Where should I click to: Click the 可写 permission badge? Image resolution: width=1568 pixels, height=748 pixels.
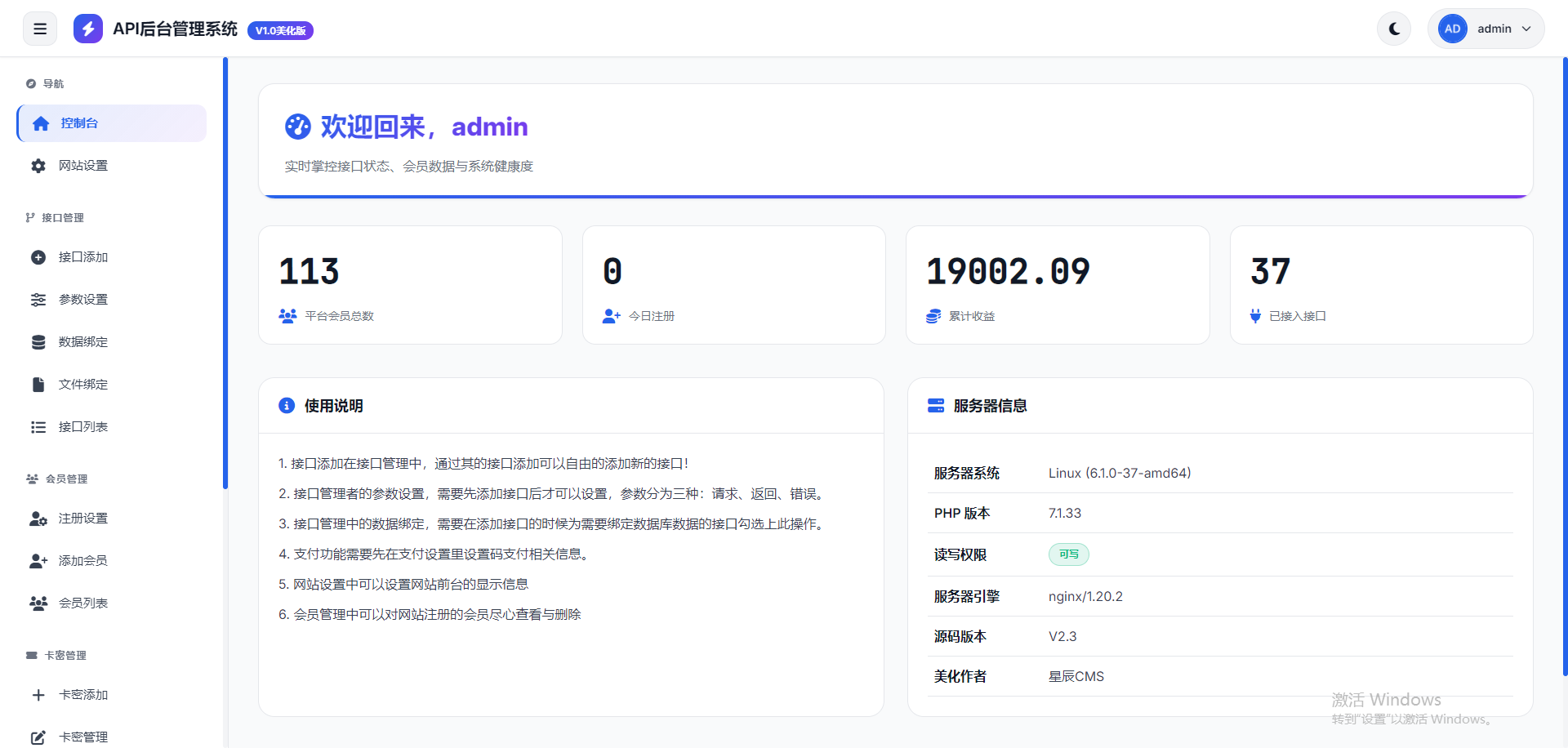click(x=1068, y=554)
